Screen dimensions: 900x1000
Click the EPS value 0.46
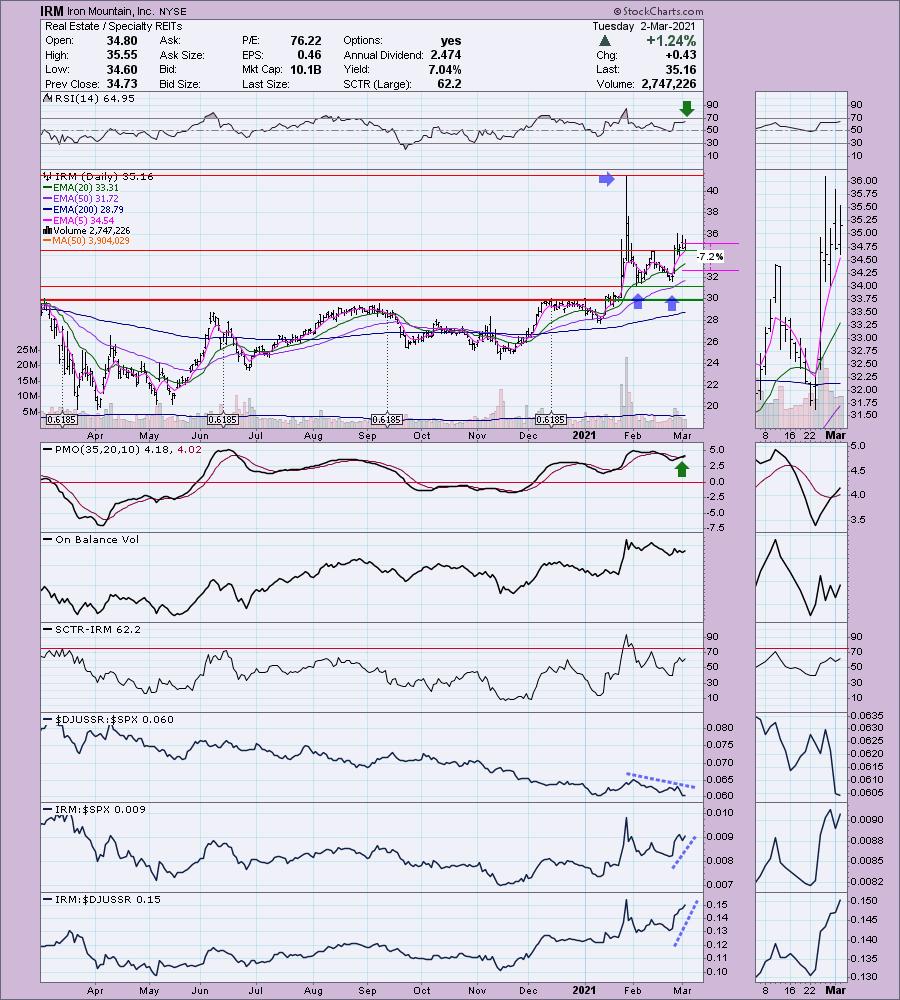tap(309, 55)
